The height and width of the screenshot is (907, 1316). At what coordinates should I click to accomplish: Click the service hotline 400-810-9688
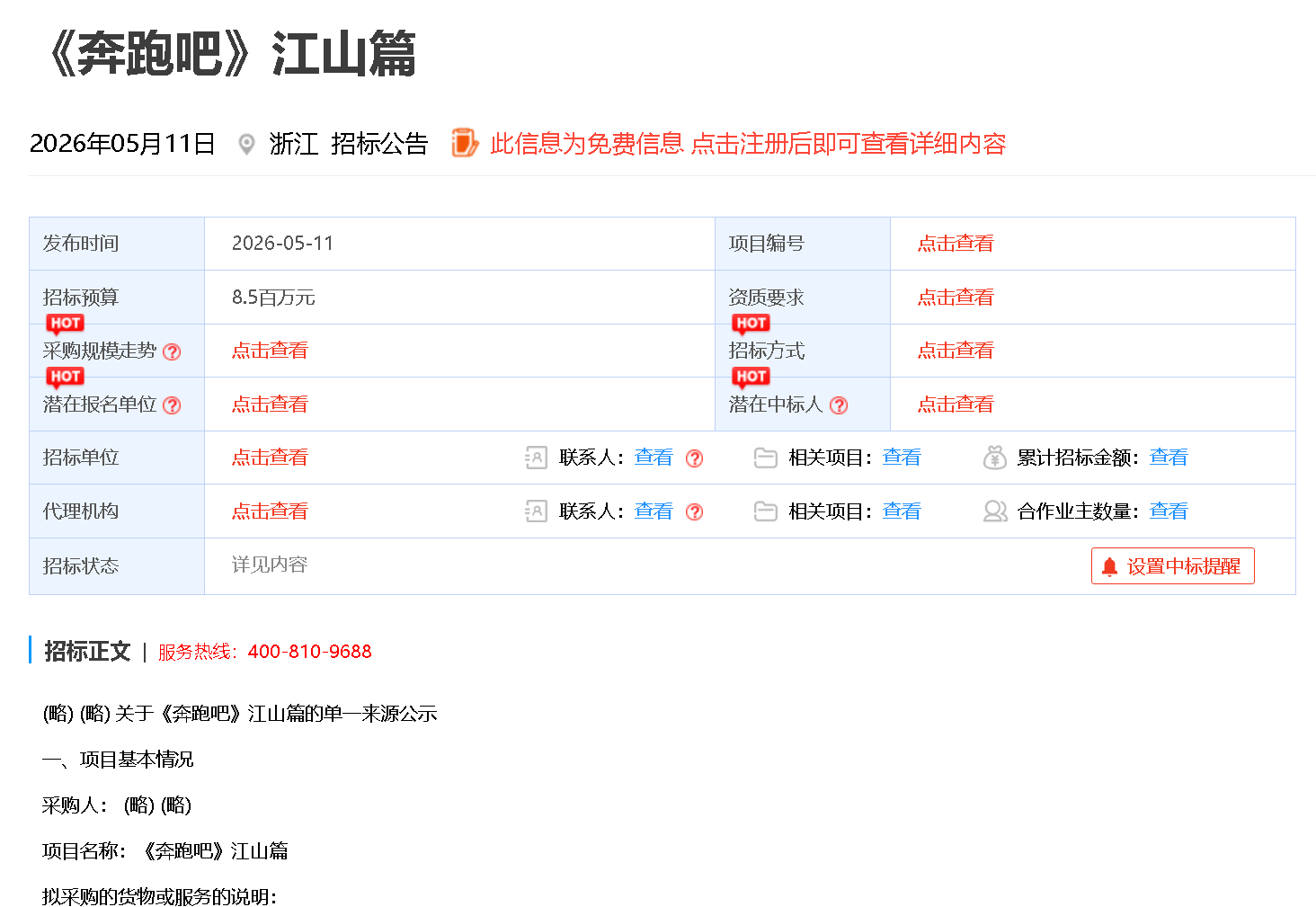coord(309,652)
